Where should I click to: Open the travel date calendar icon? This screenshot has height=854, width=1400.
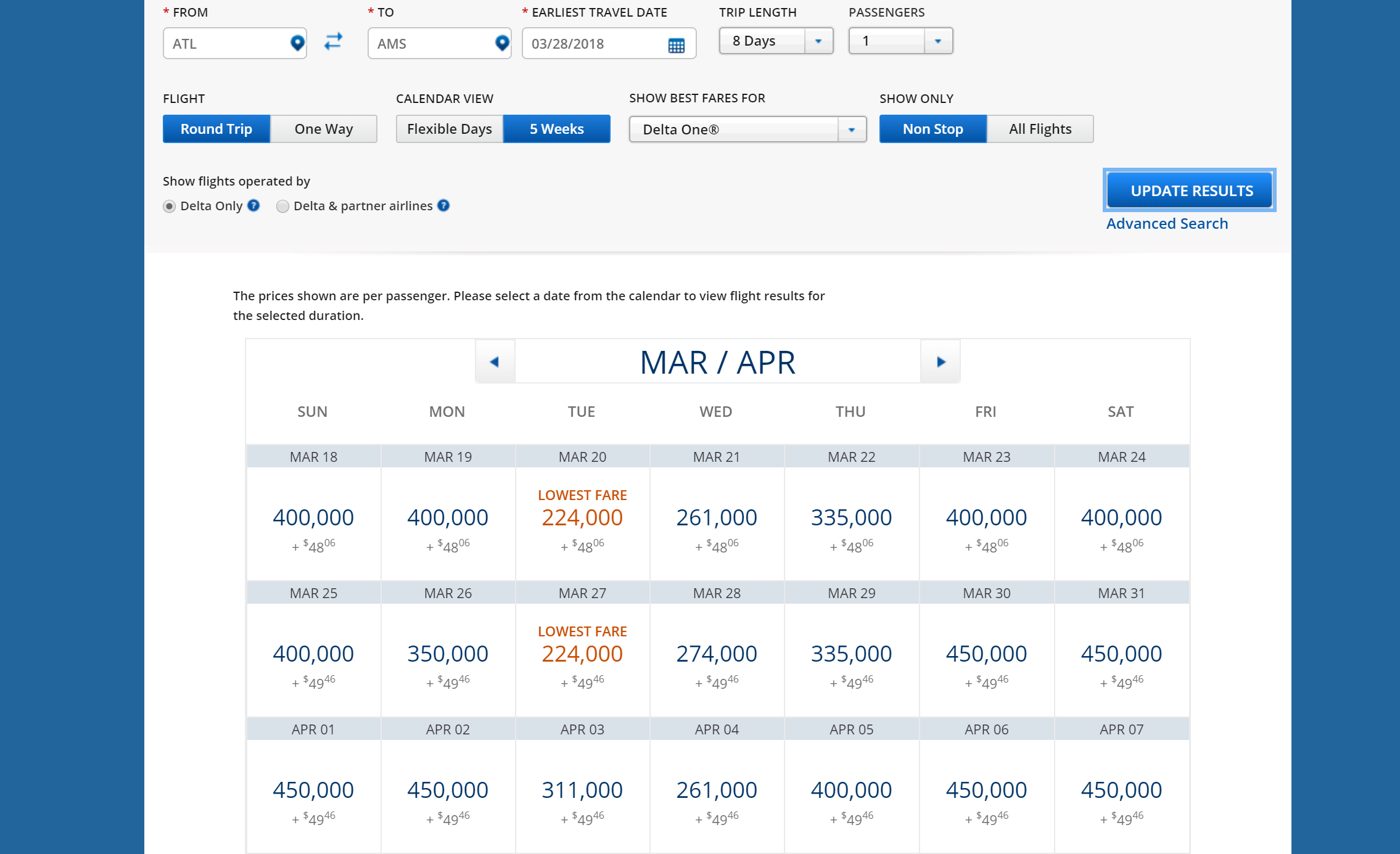coord(676,45)
